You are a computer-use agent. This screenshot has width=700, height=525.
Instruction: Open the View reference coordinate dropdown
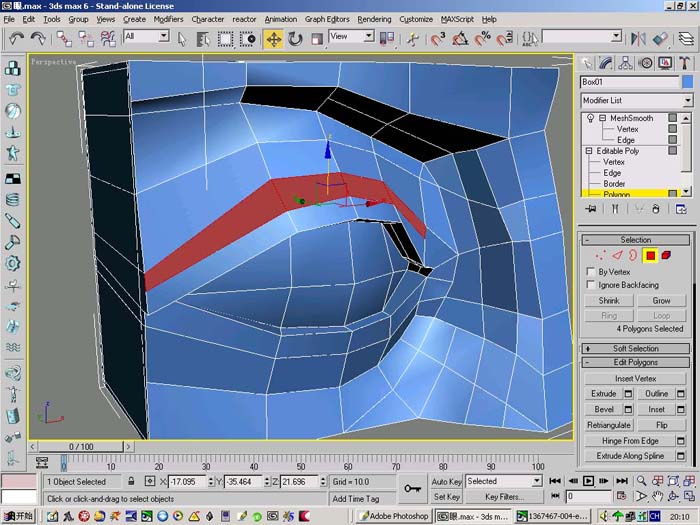pos(369,36)
